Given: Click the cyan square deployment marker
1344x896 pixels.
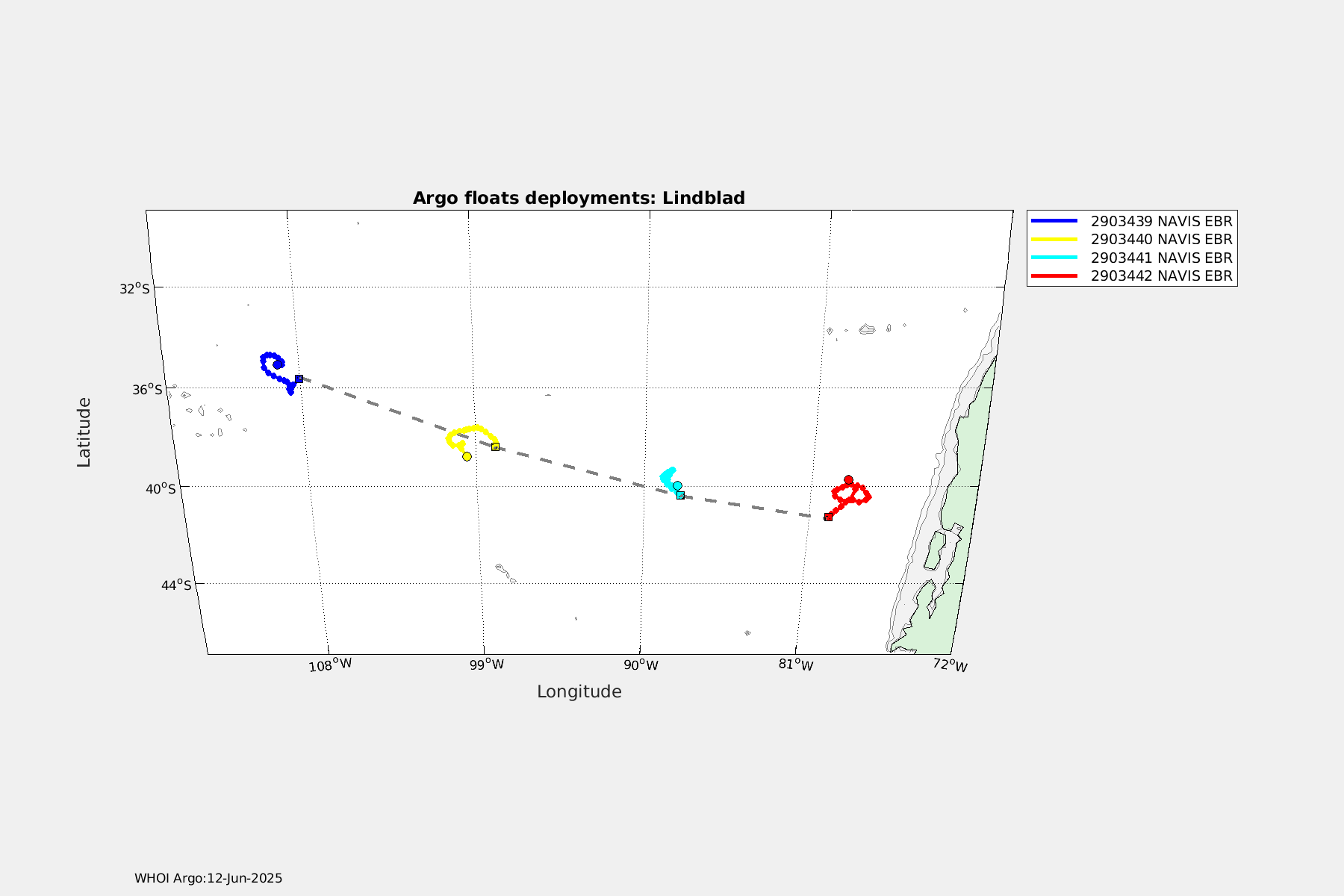Looking at the screenshot, I should [x=680, y=495].
